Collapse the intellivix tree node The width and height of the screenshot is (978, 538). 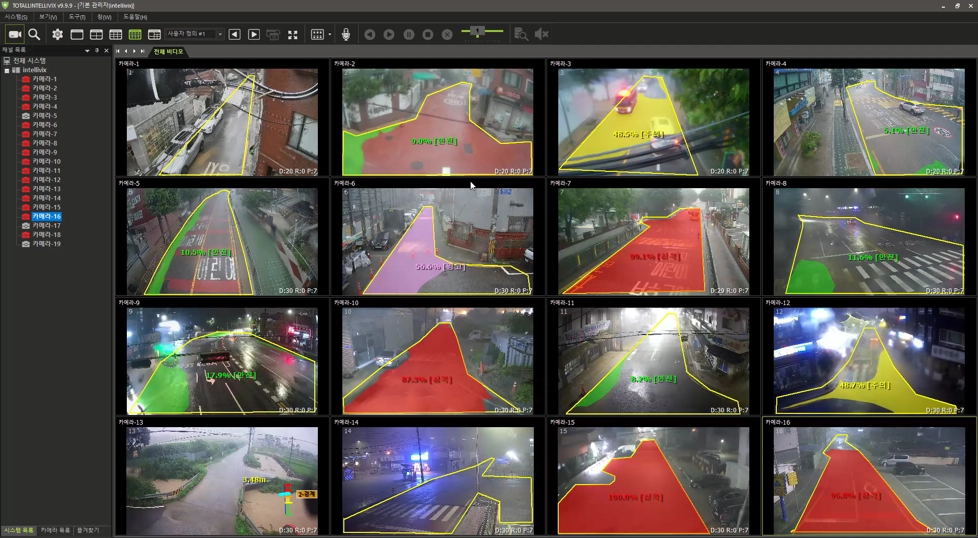pos(7,70)
